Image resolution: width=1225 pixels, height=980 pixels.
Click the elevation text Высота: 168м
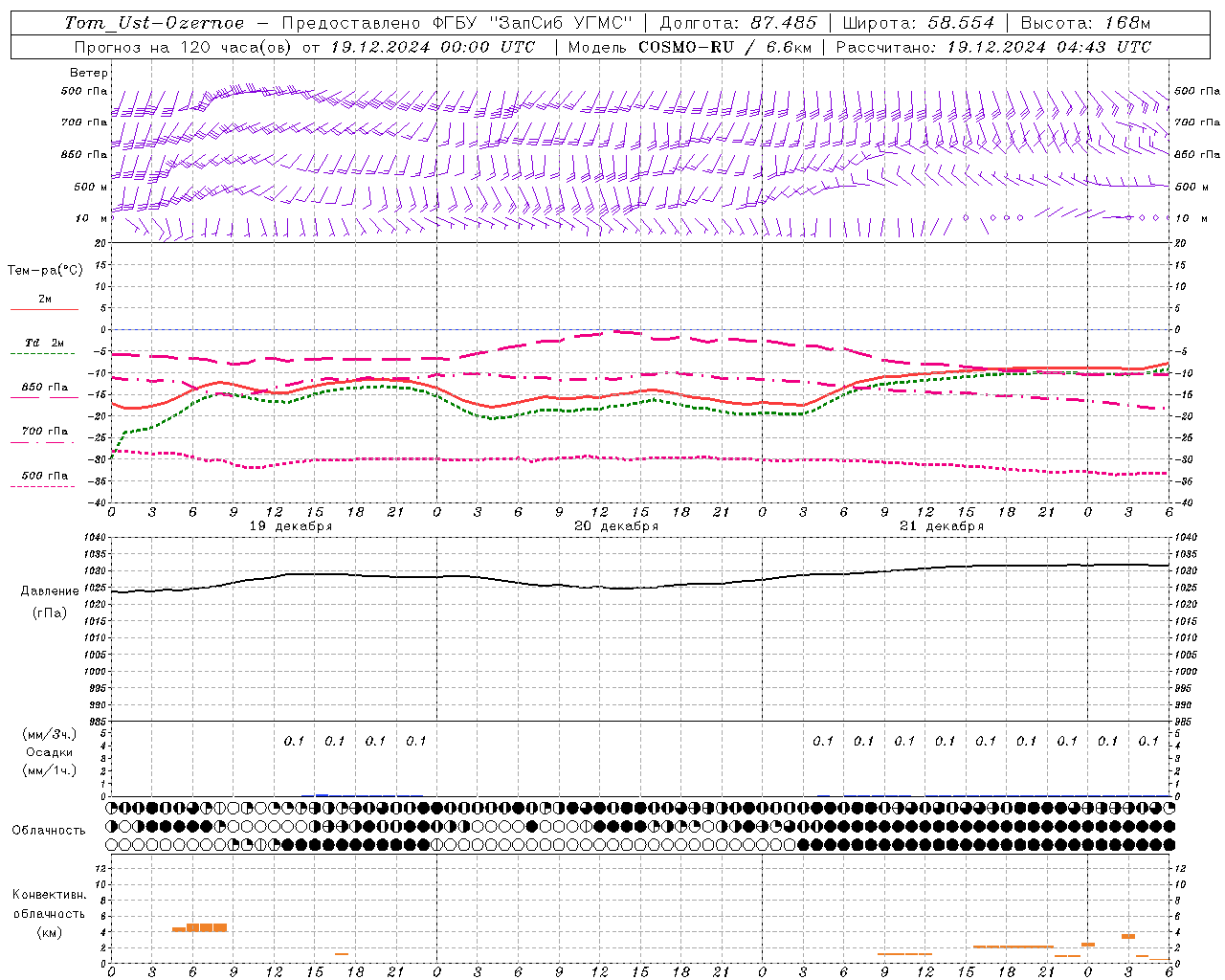tap(1085, 23)
